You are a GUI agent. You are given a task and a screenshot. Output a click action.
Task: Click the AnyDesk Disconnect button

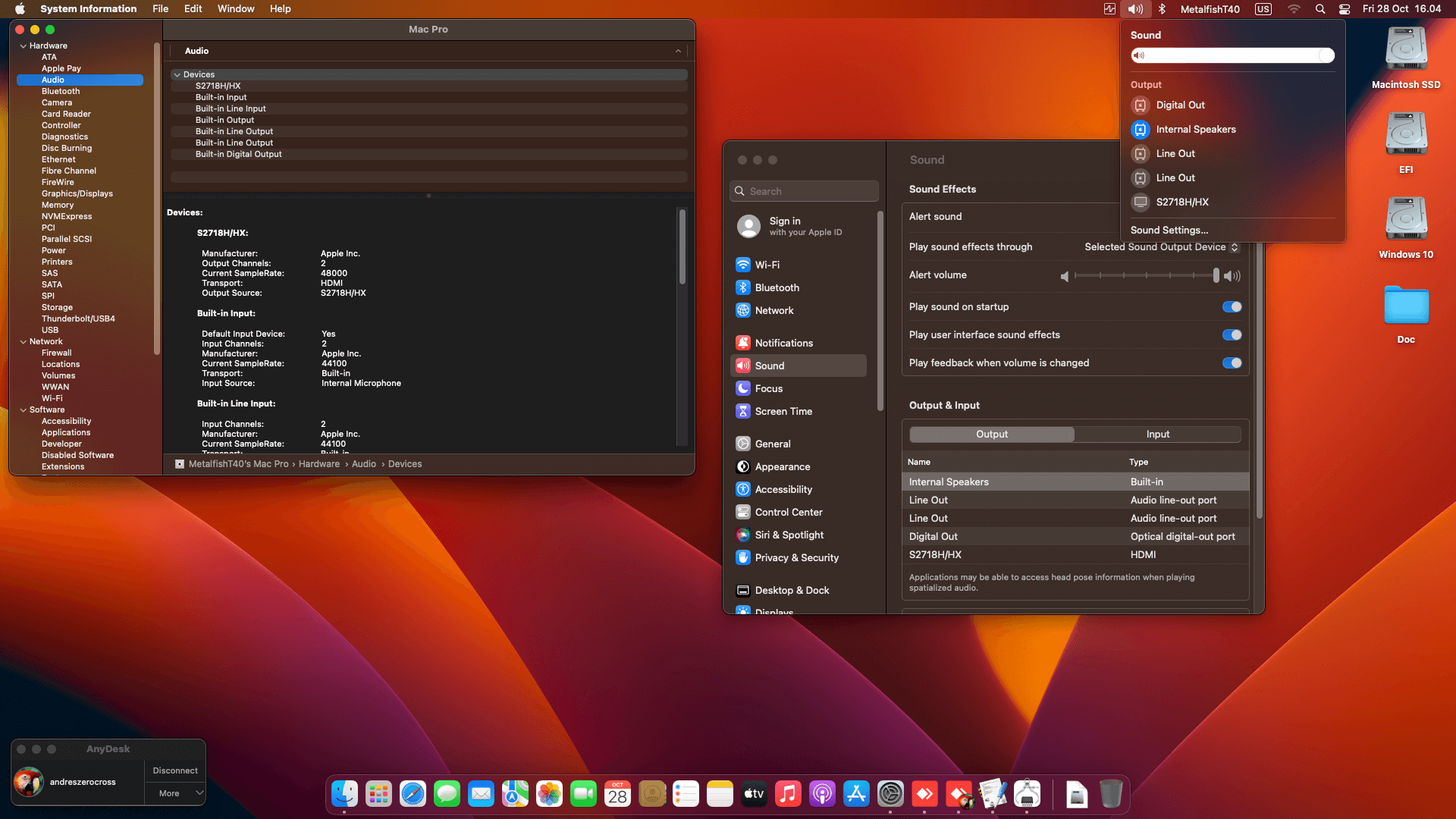pyautogui.click(x=175, y=770)
